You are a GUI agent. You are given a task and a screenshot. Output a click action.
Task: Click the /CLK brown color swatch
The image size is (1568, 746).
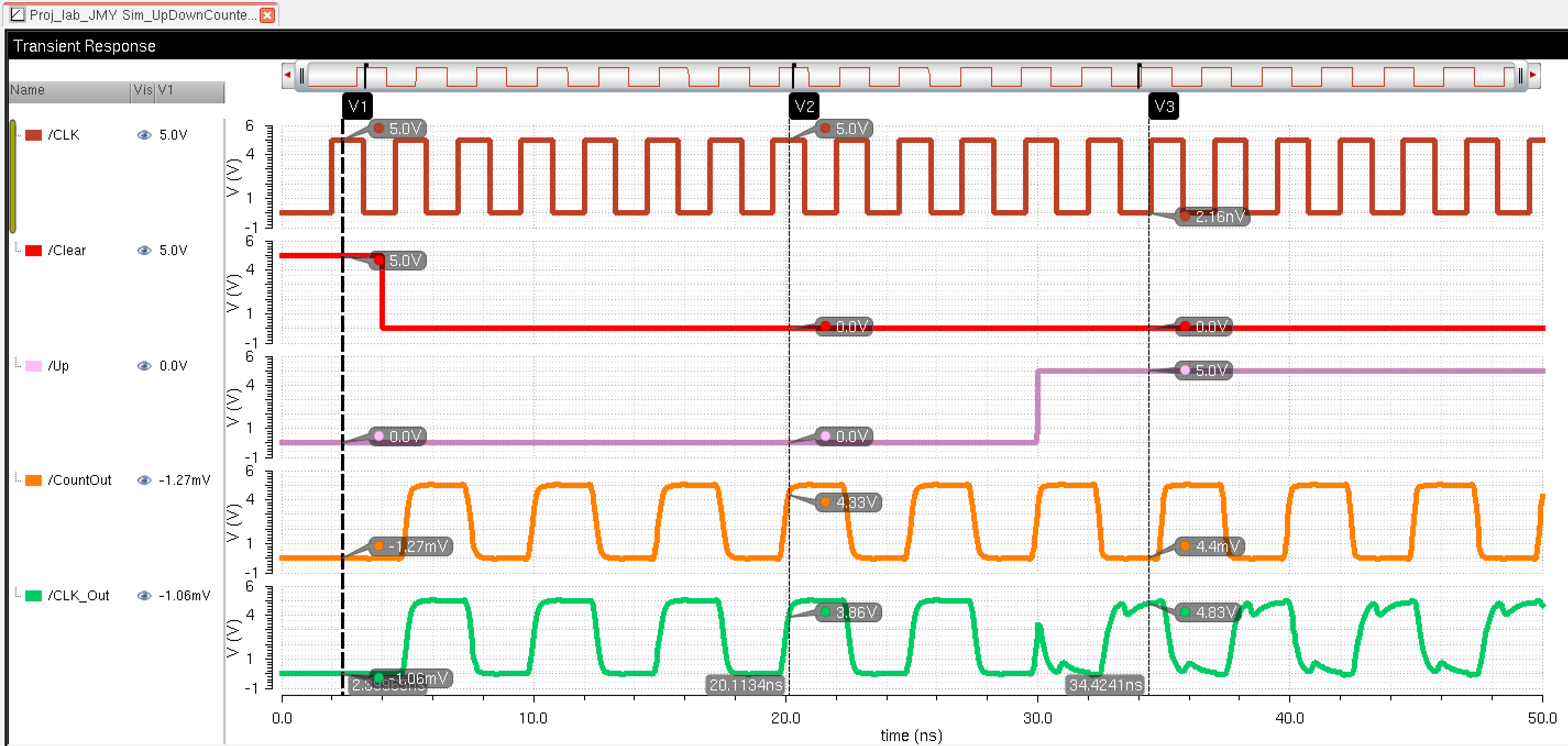34,135
